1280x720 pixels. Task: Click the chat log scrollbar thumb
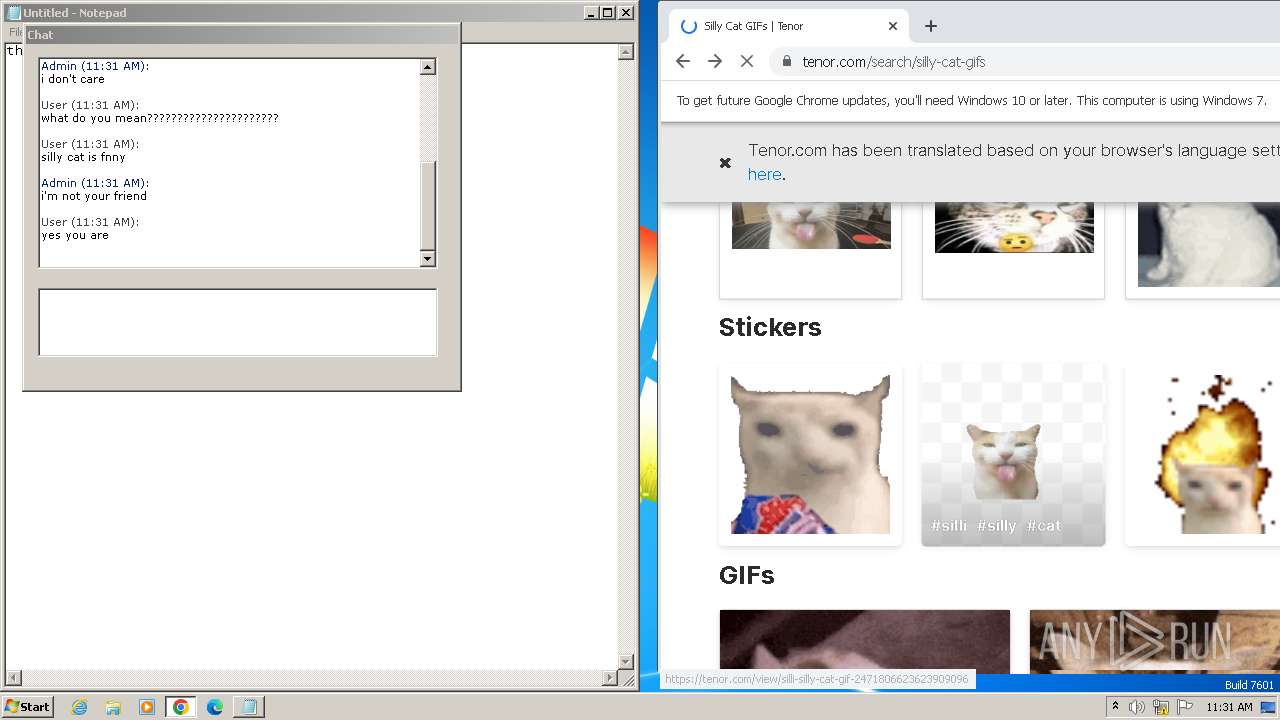tap(428, 205)
